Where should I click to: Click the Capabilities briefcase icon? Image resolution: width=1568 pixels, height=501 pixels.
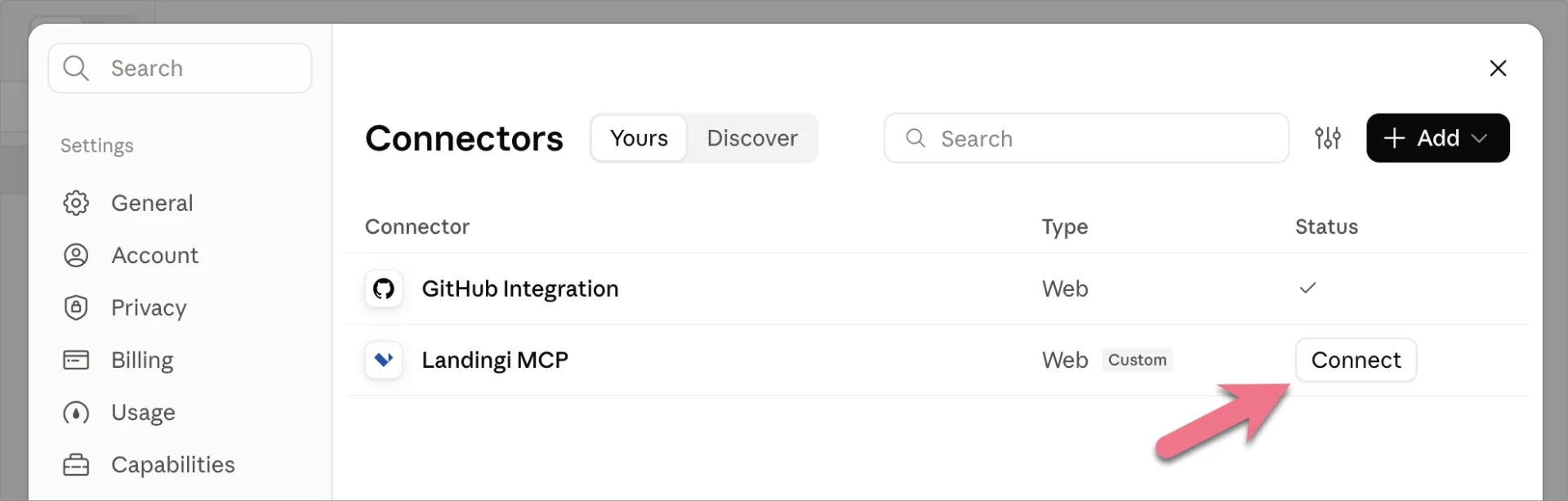[x=76, y=464]
